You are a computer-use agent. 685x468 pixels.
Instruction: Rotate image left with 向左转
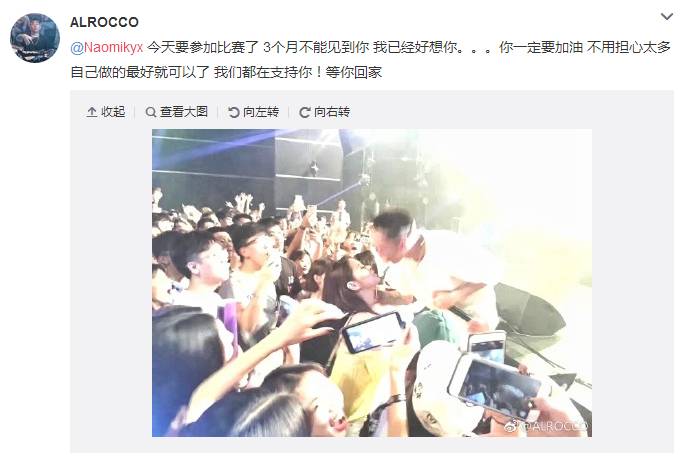[261, 112]
